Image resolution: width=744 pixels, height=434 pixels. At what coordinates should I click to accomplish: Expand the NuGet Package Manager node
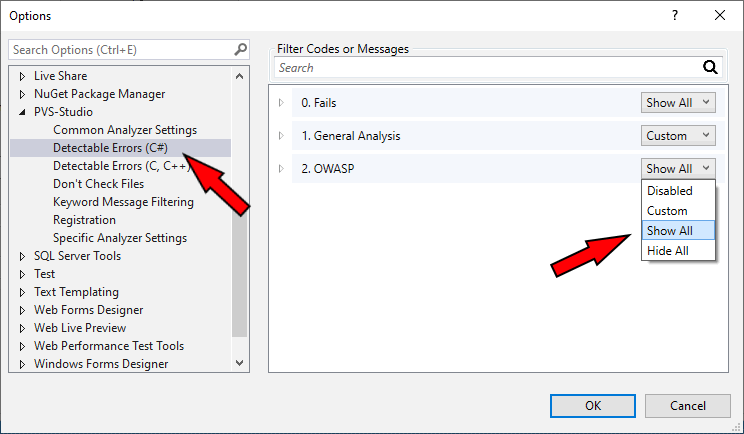23,94
